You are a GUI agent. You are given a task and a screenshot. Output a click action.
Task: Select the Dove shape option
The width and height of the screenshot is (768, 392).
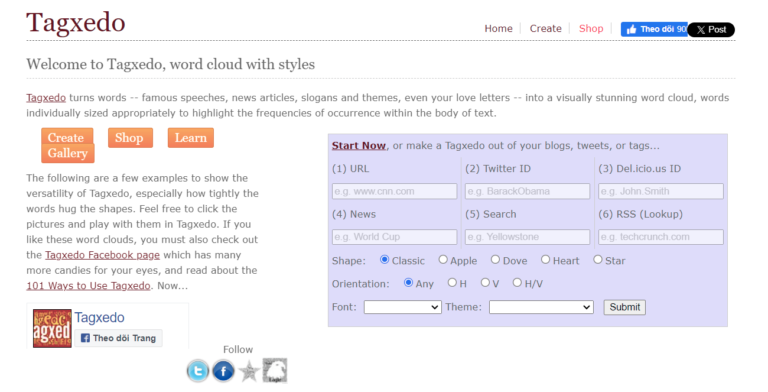495,260
